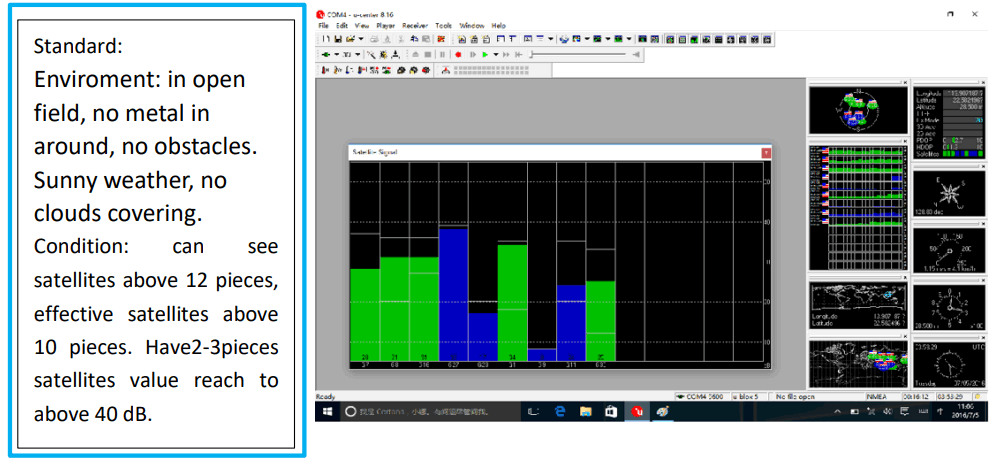Click the eject log file icon
994x464 pixels.
[415, 55]
